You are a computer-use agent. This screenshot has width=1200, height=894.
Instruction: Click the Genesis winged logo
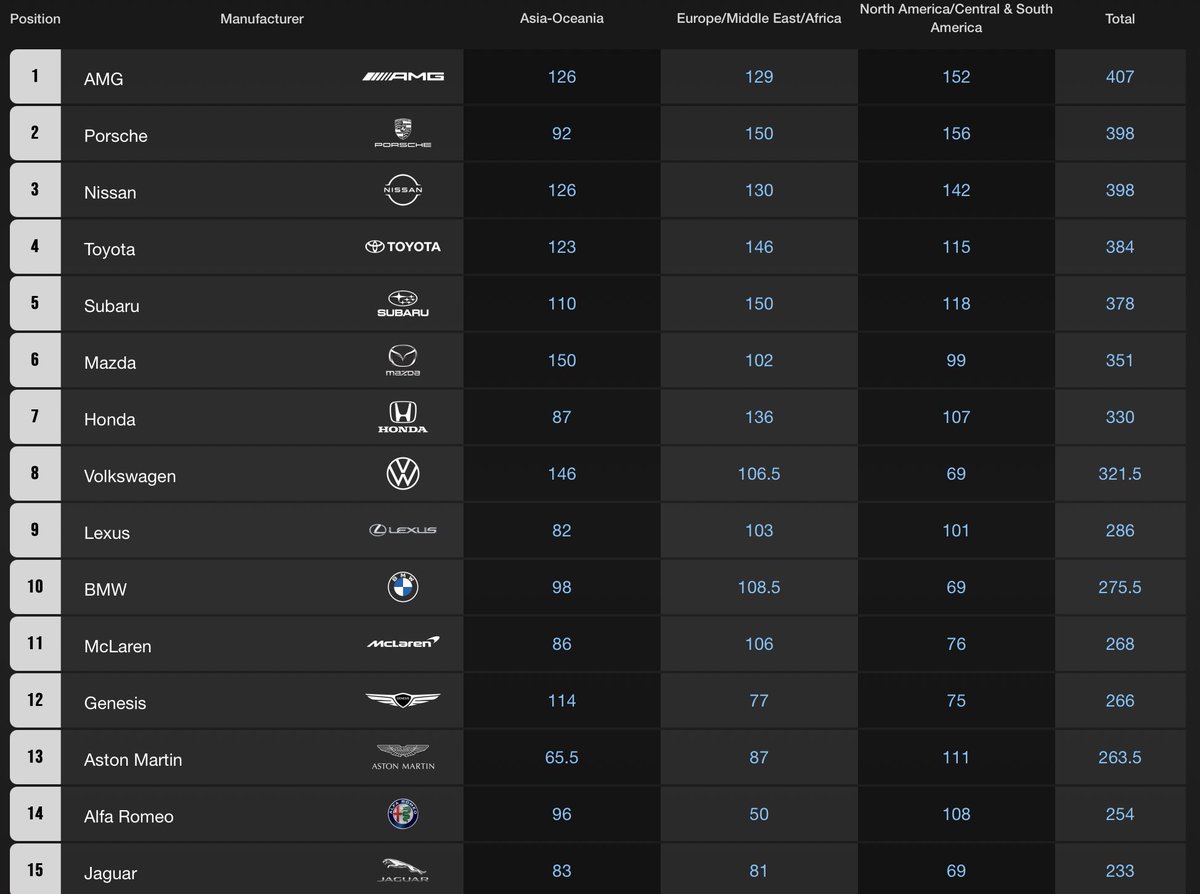click(x=403, y=700)
